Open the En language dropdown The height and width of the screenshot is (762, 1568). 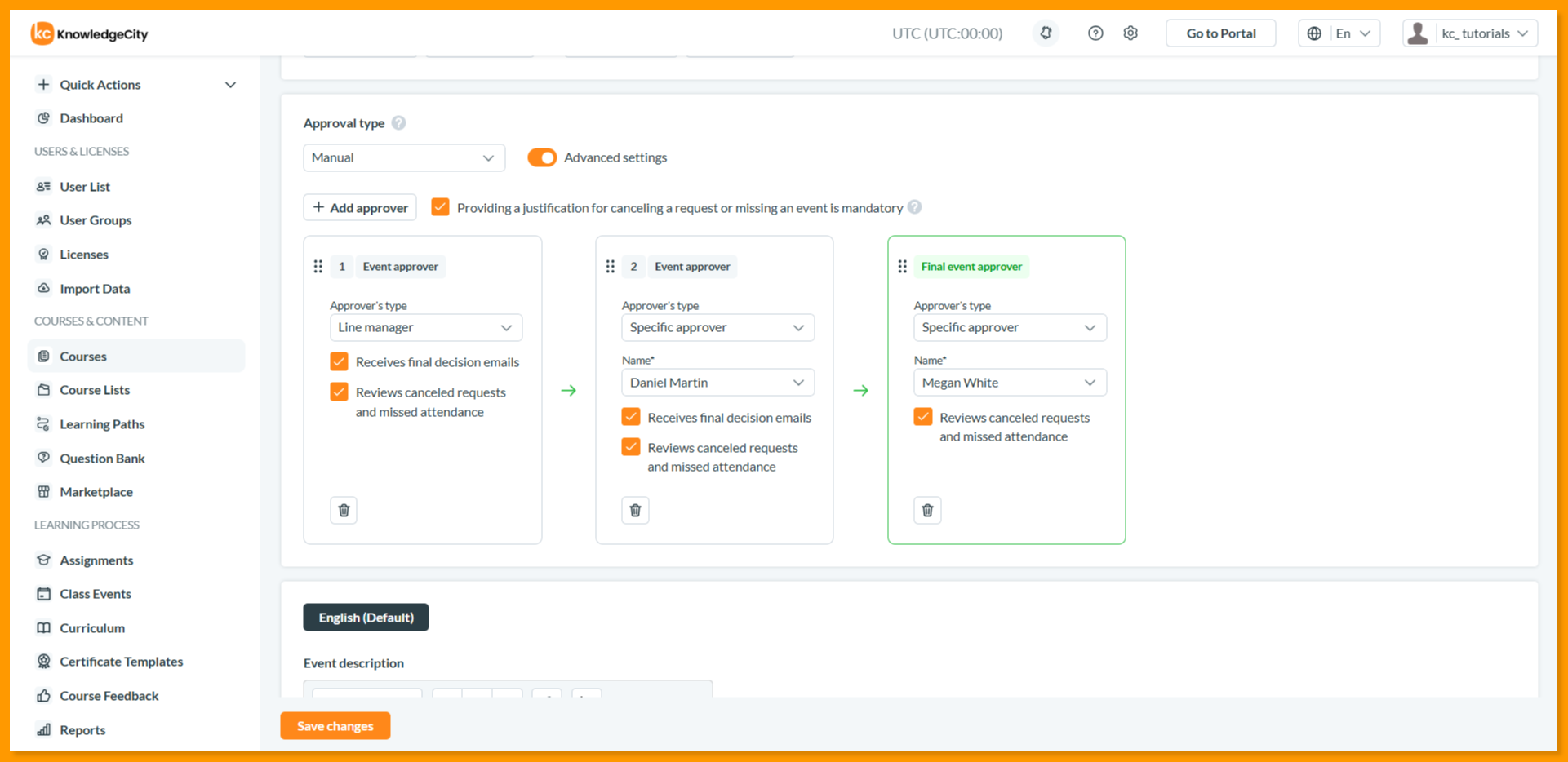point(1339,33)
